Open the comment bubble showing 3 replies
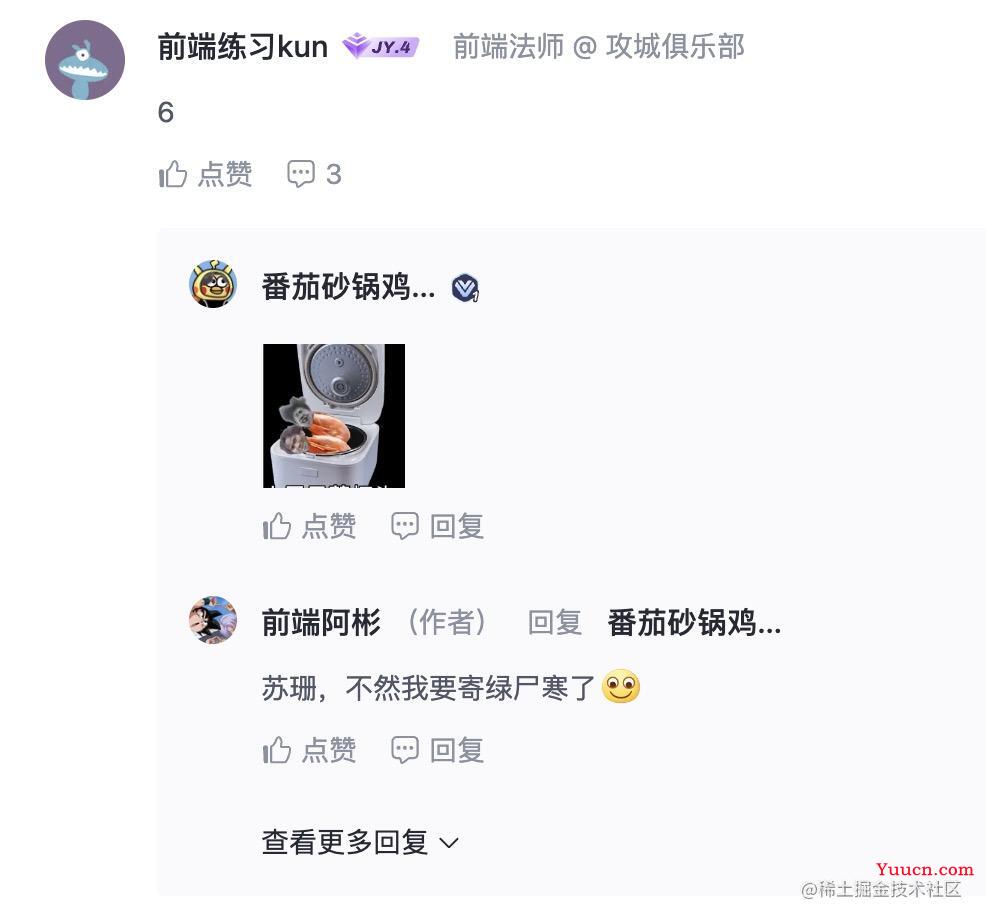The image size is (986, 924). click(314, 174)
